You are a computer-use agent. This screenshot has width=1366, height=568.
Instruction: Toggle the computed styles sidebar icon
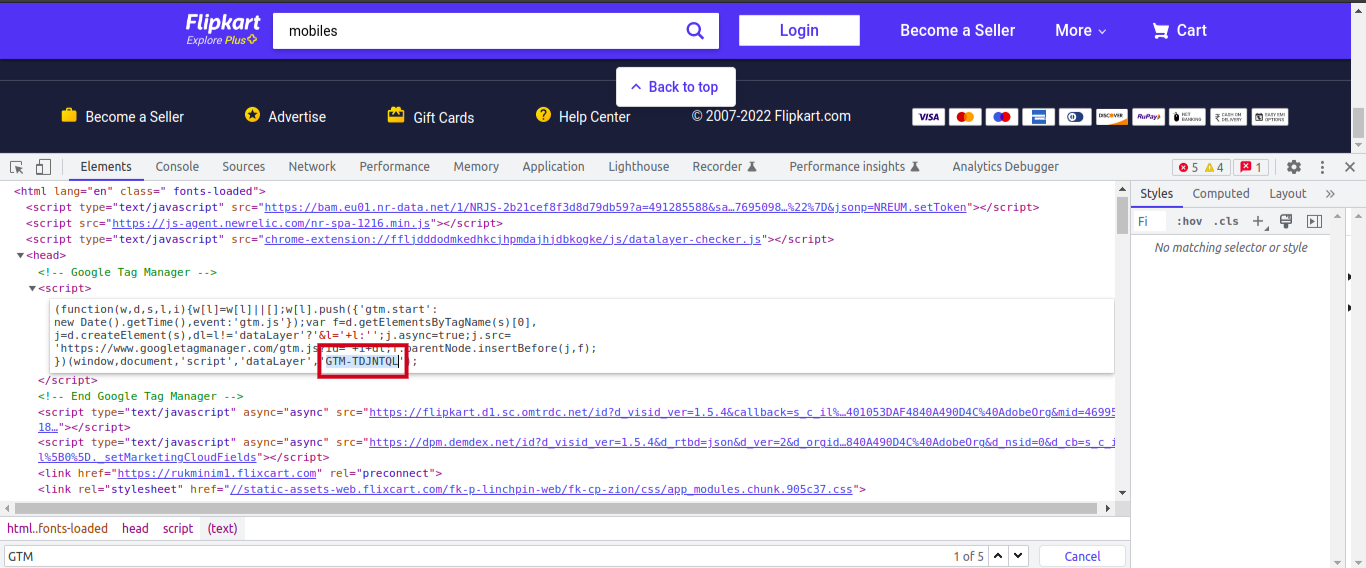click(x=1314, y=221)
